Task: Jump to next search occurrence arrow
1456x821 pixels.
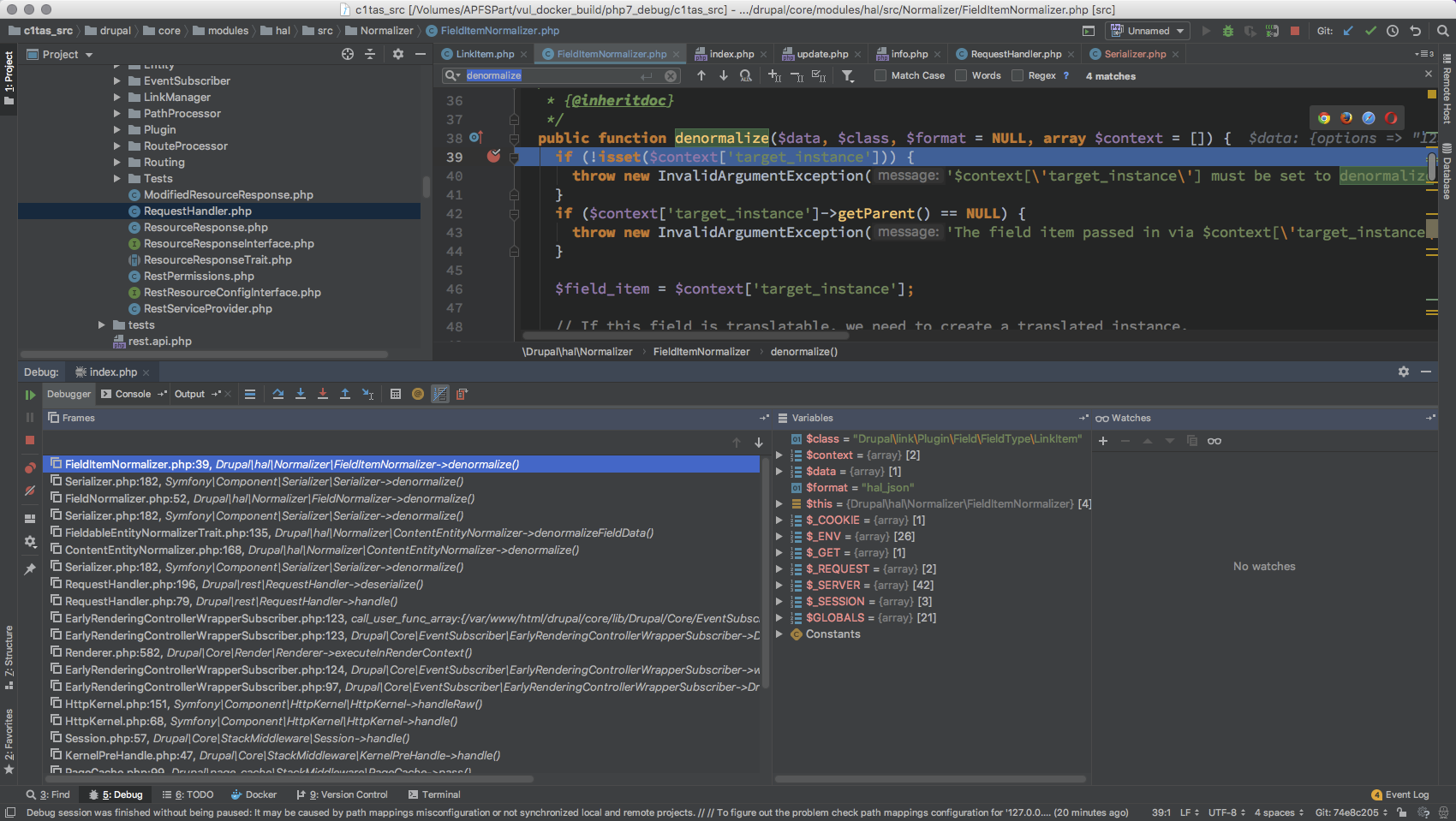Action: (724, 75)
